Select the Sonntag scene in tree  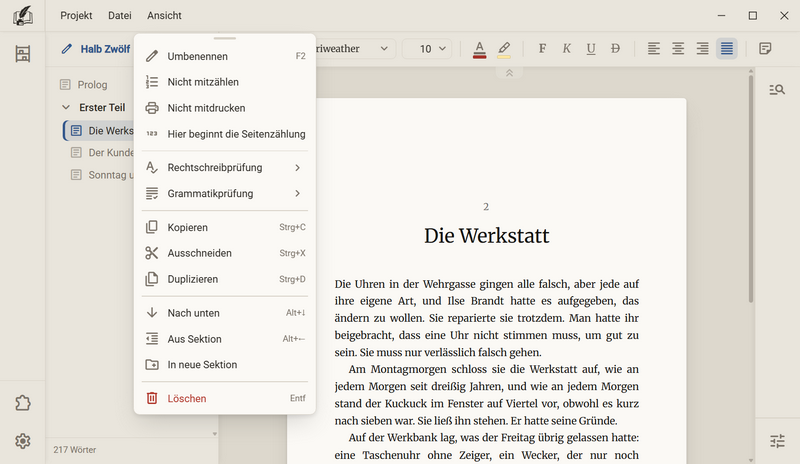click(102, 175)
